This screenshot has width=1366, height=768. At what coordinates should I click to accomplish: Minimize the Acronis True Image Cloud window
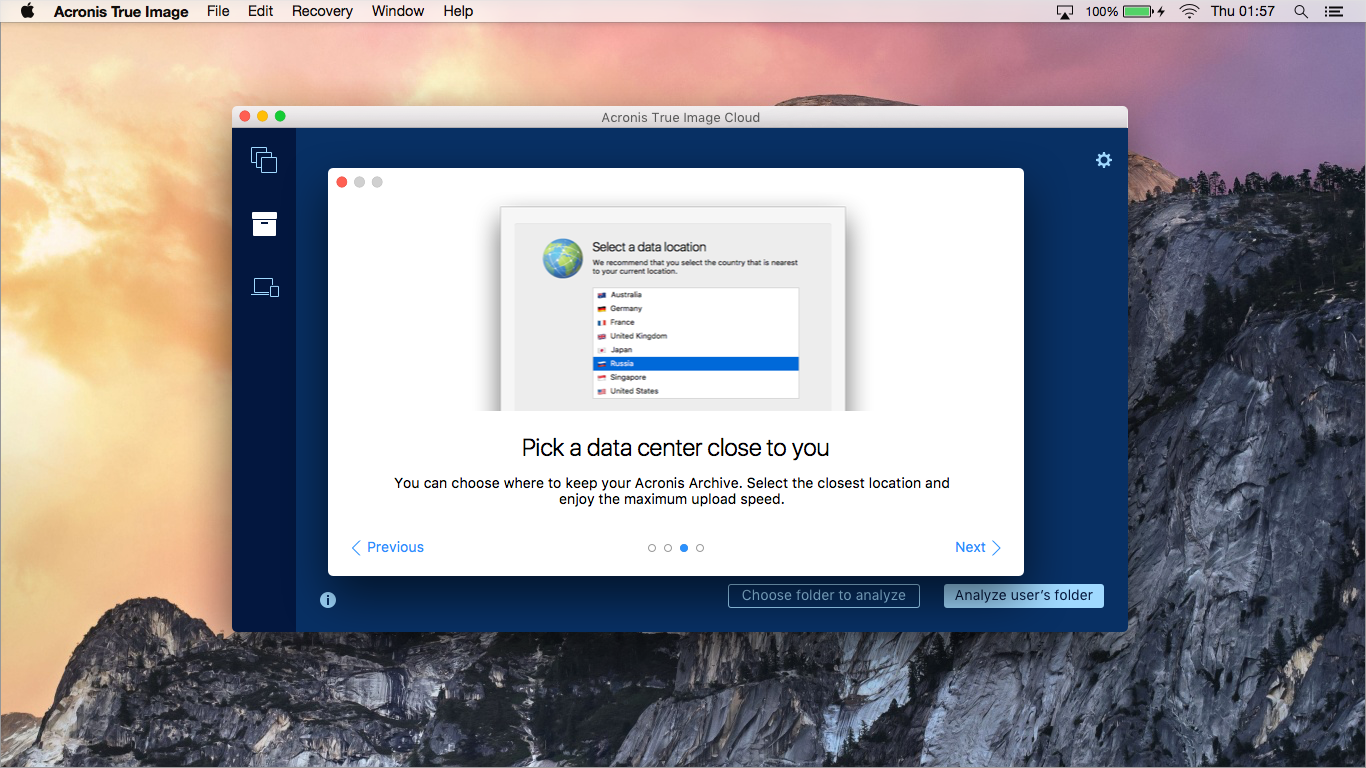[x=263, y=116]
